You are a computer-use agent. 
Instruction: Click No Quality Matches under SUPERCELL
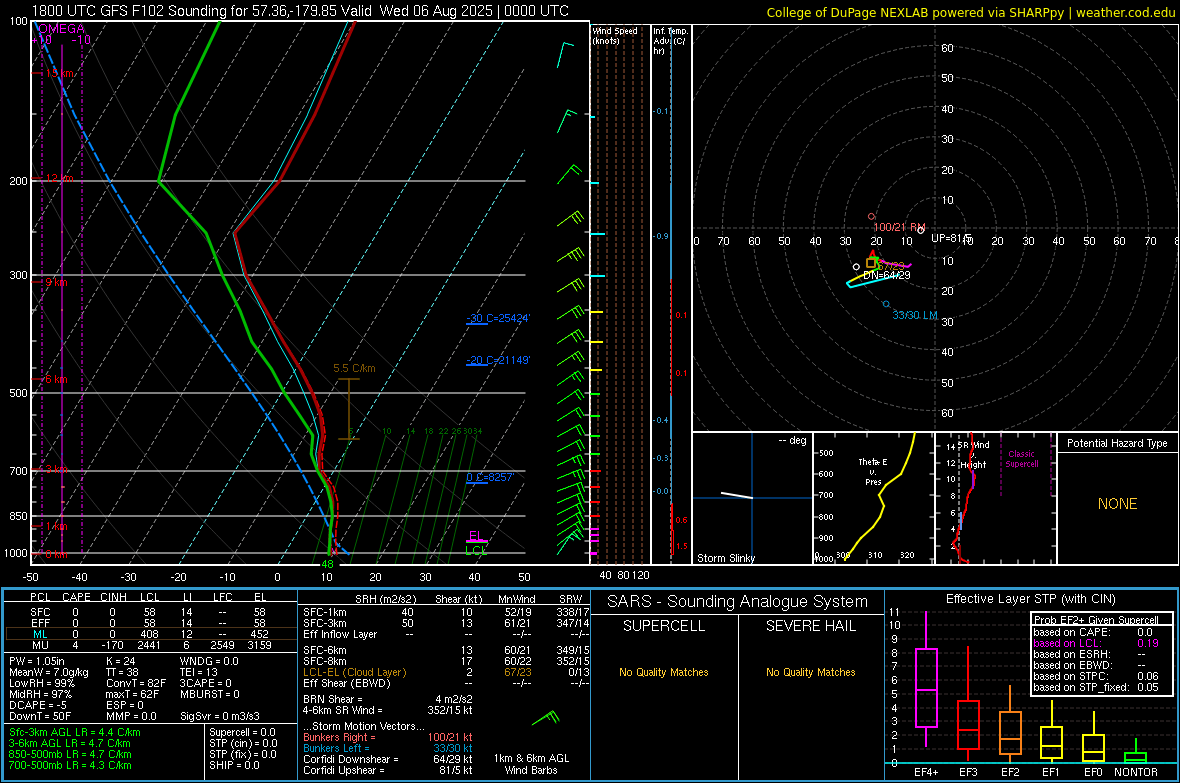664,672
